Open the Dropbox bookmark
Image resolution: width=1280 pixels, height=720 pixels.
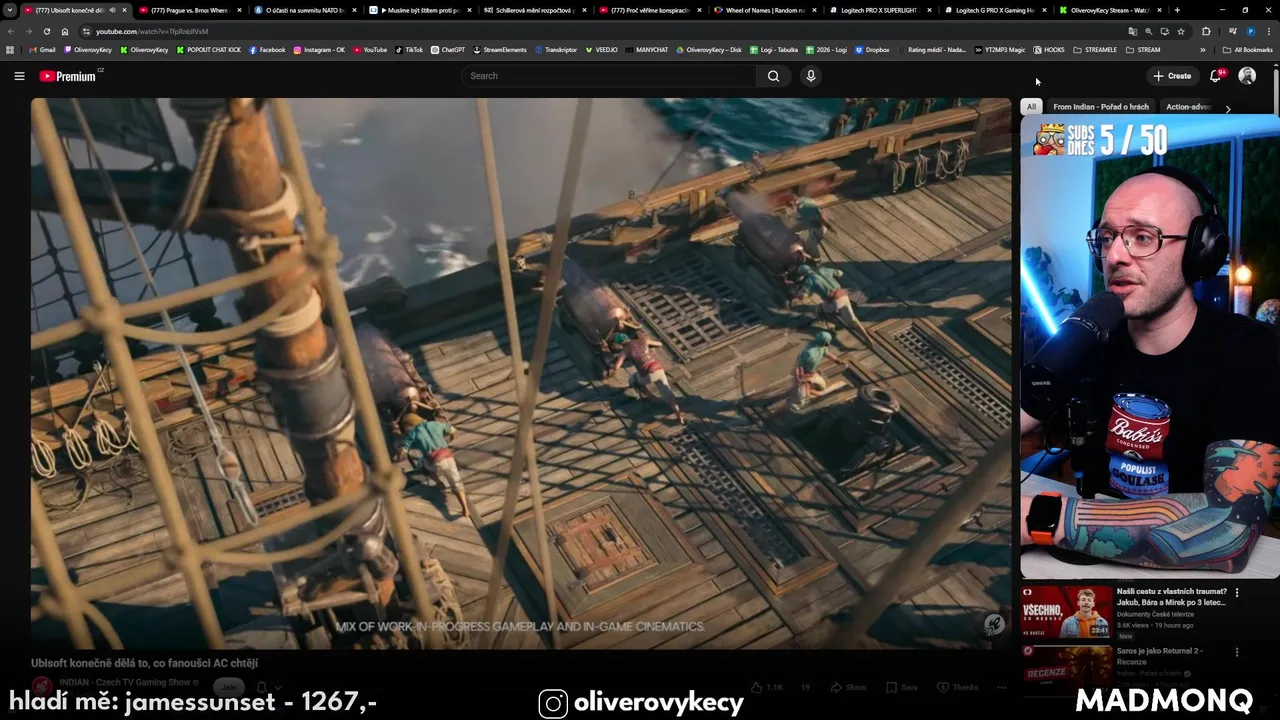[872, 49]
